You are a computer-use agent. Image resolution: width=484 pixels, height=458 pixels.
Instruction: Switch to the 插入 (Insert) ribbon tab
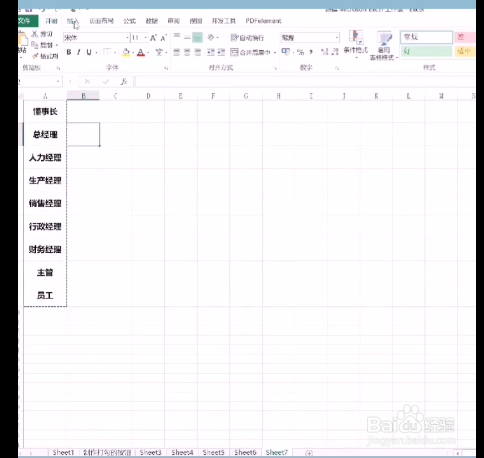coord(72,21)
